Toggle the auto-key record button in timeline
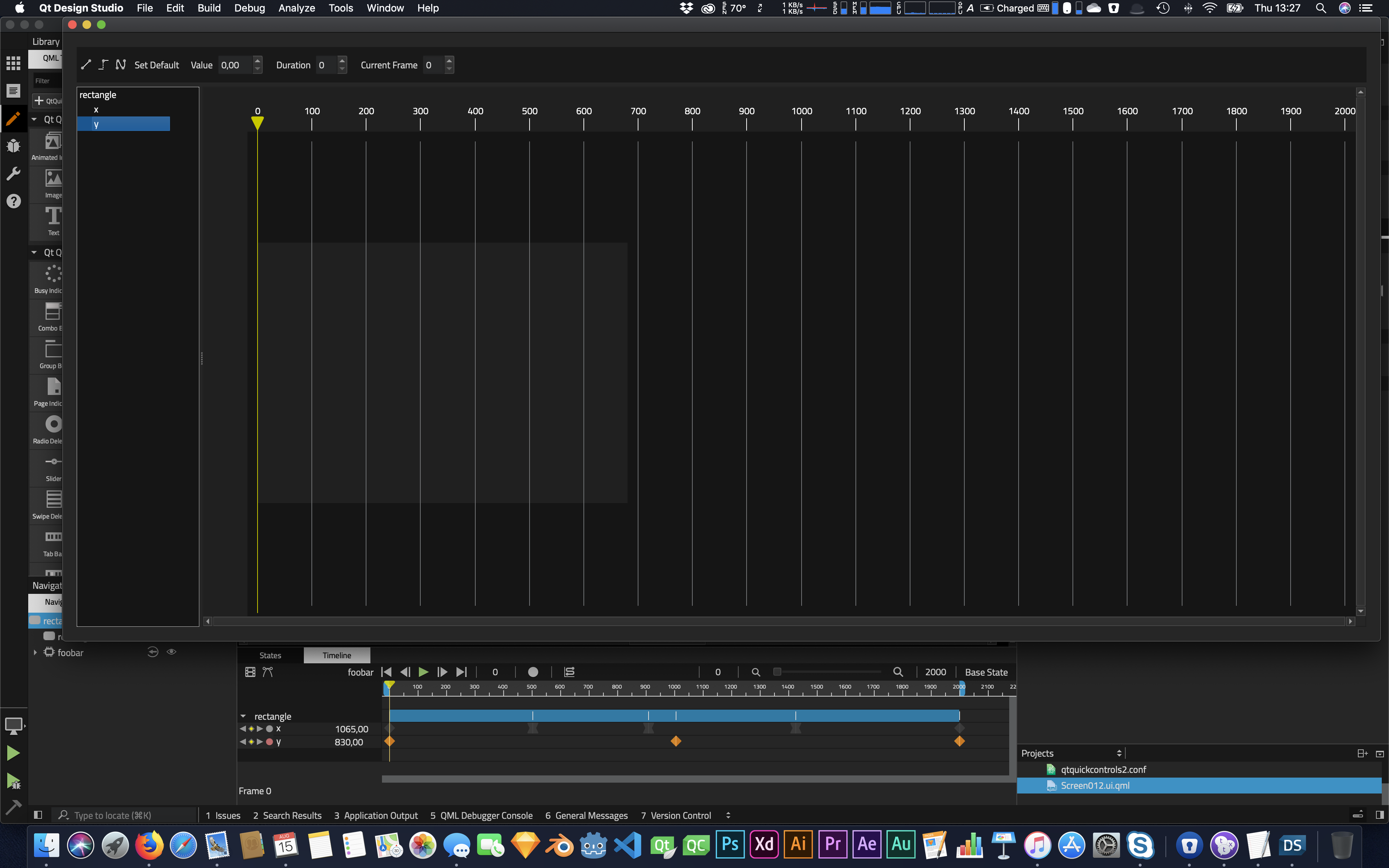The width and height of the screenshot is (1389, 868). point(533,672)
